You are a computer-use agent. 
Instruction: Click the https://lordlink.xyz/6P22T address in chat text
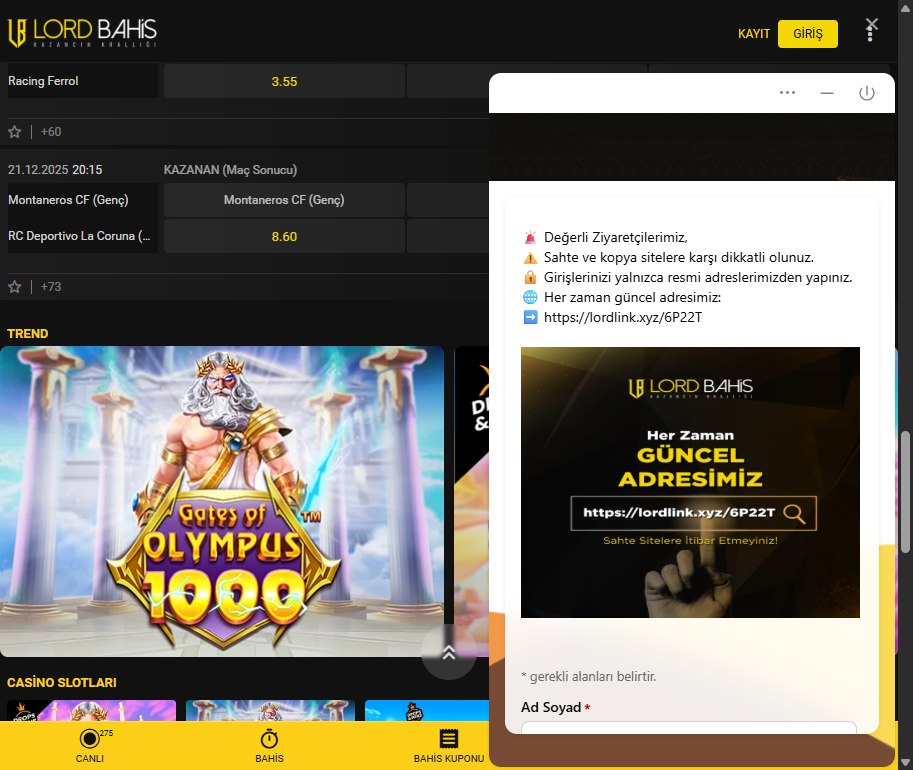[623, 317]
